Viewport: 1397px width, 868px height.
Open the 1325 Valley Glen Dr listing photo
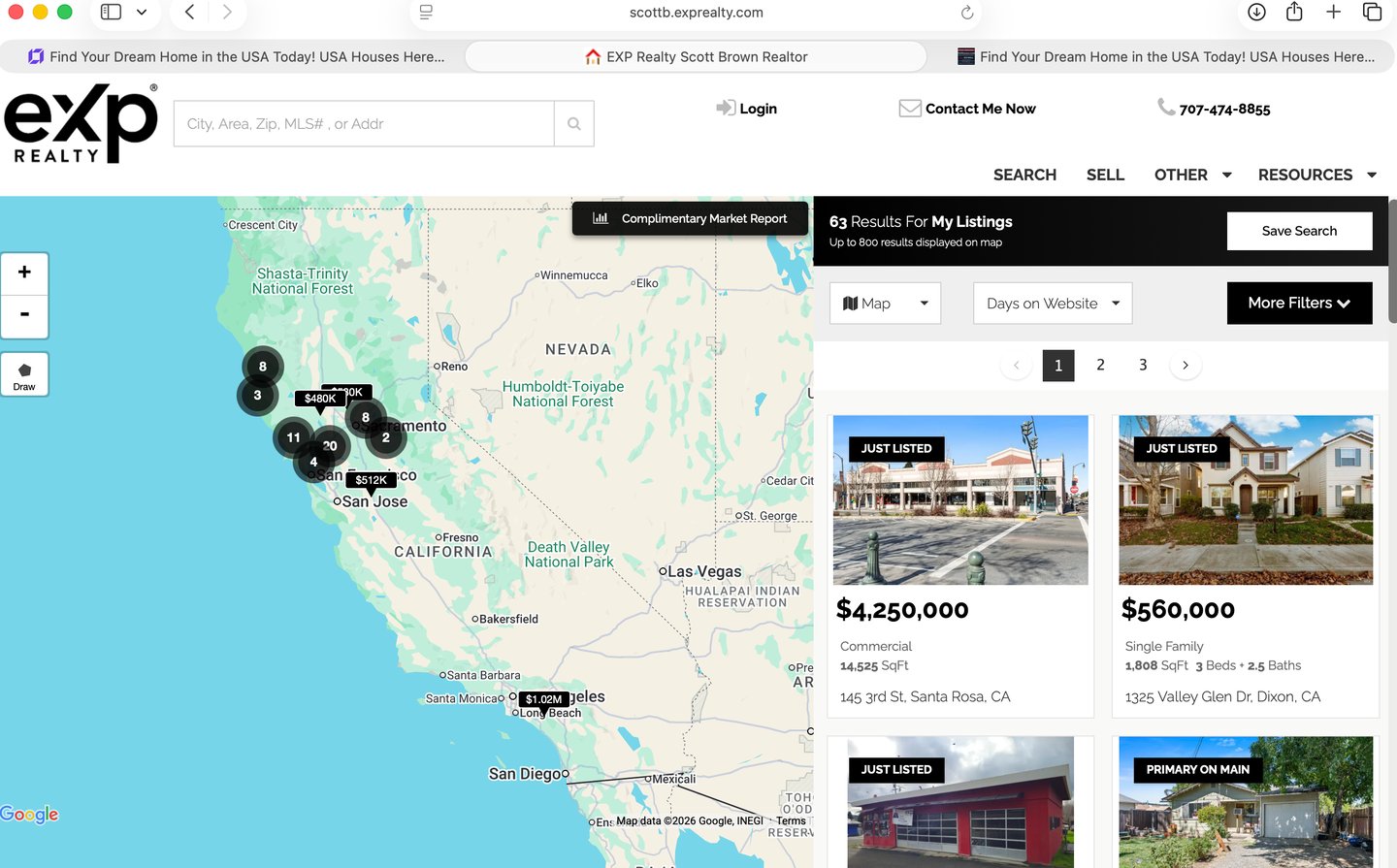[1246, 500]
